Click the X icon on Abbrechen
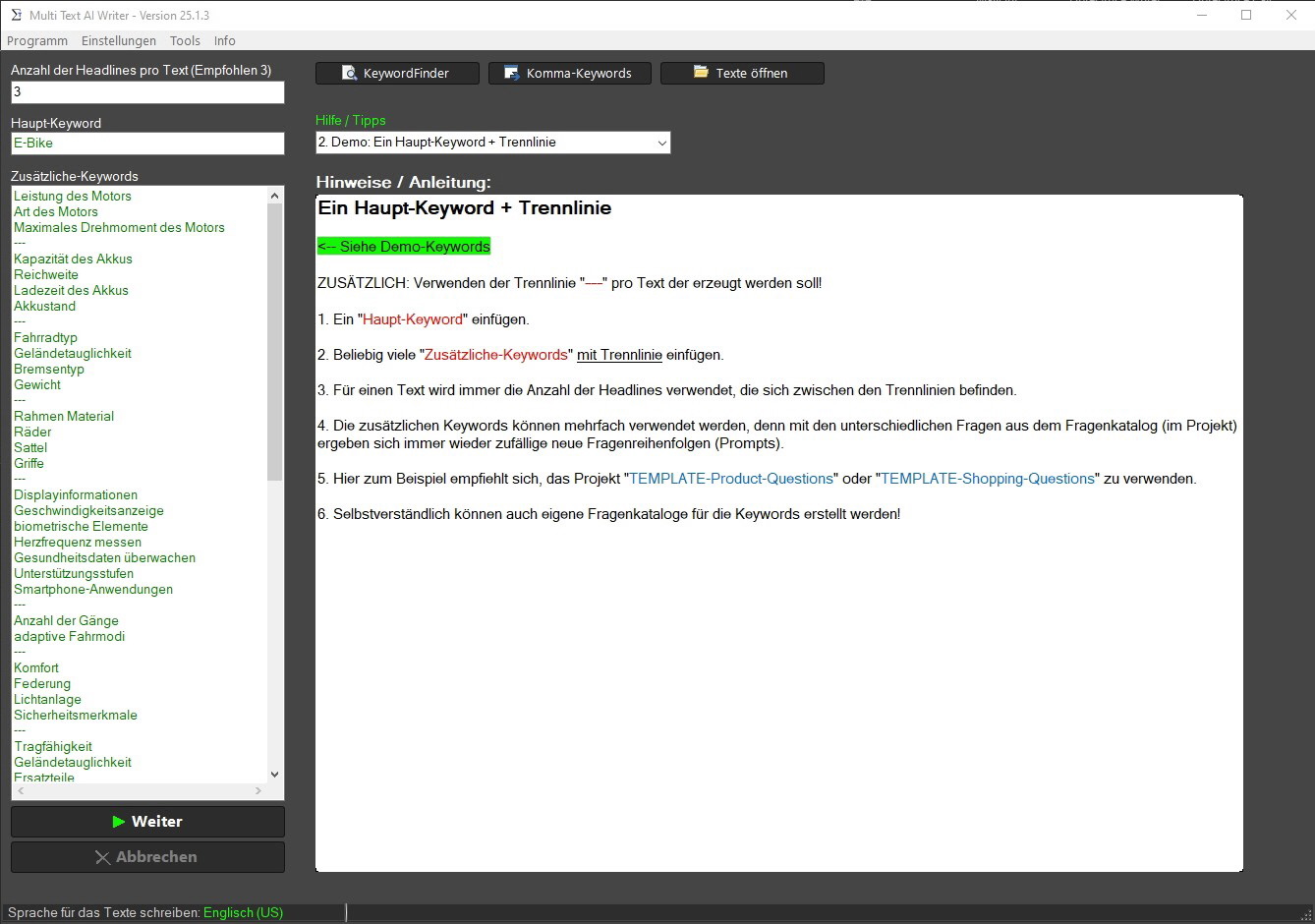This screenshot has width=1315, height=924. (x=102, y=857)
